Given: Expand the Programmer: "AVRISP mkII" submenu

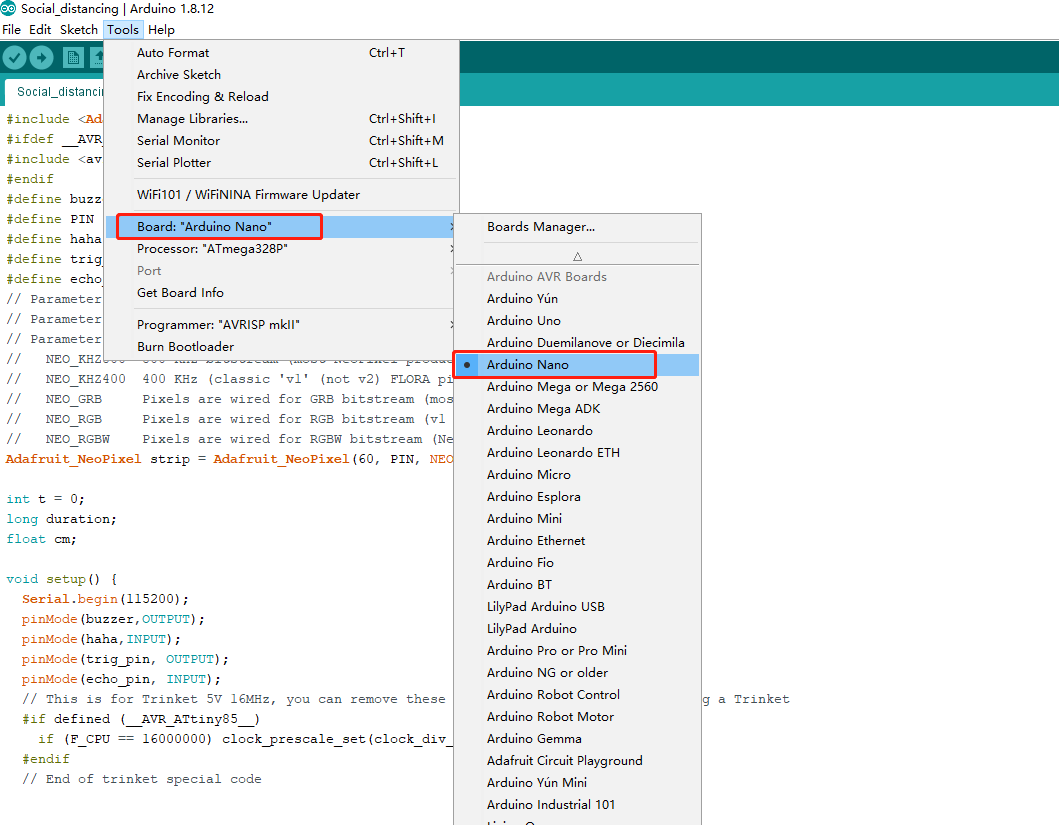Looking at the screenshot, I should [282, 325].
